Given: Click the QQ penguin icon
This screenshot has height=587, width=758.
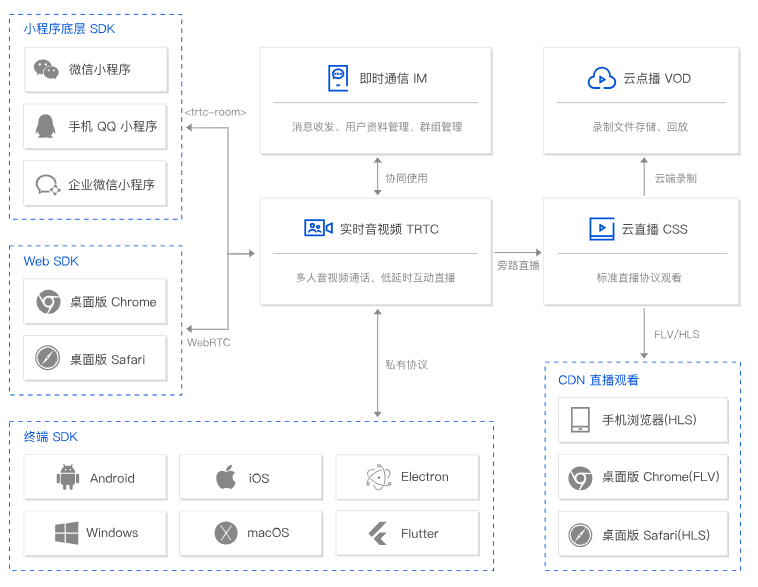Looking at the screenshot, I should pyautogui.click(x=45, y=126).
